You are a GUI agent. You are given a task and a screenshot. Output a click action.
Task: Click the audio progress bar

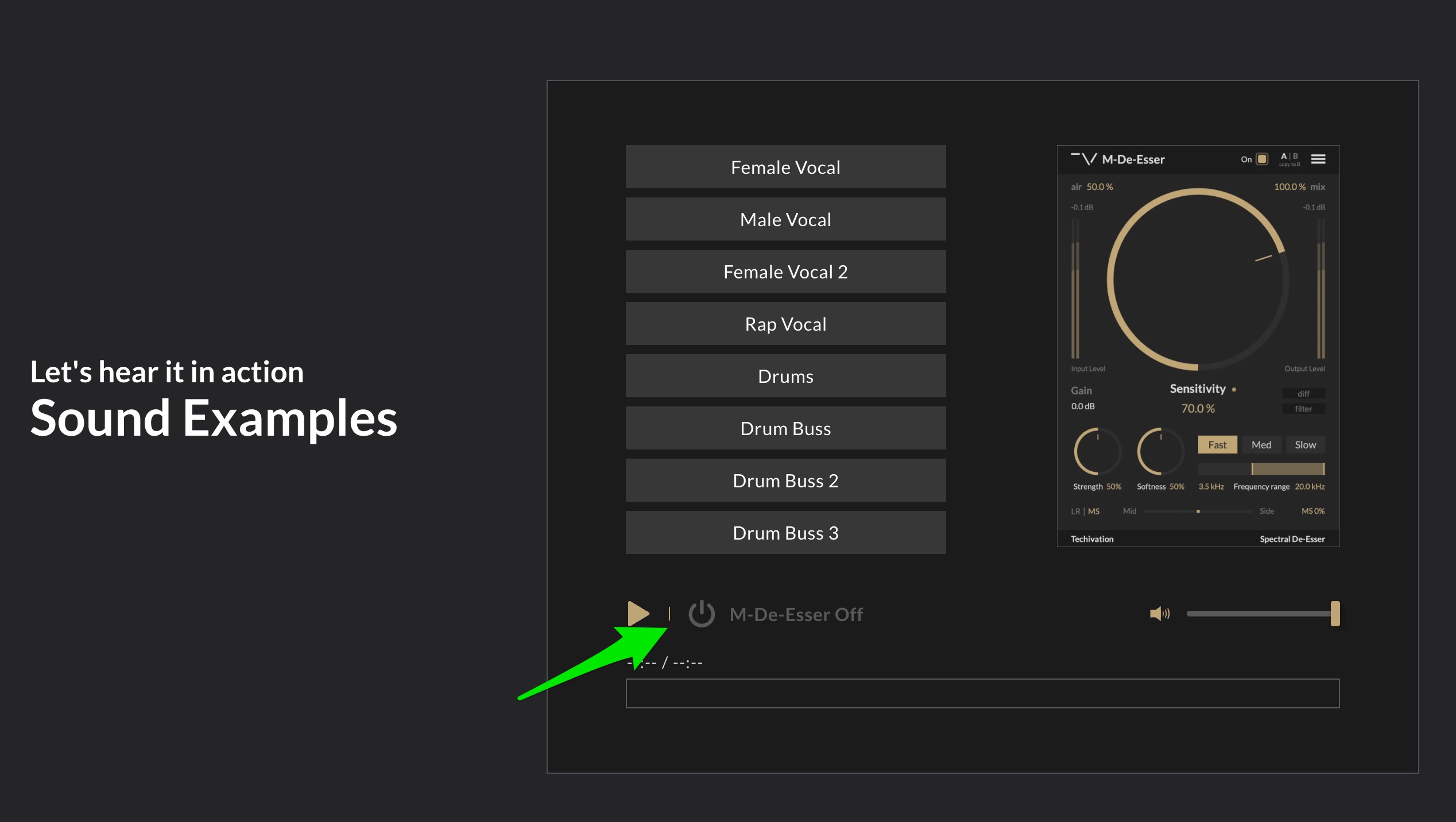pyautogui.click(x=982, y=693)
